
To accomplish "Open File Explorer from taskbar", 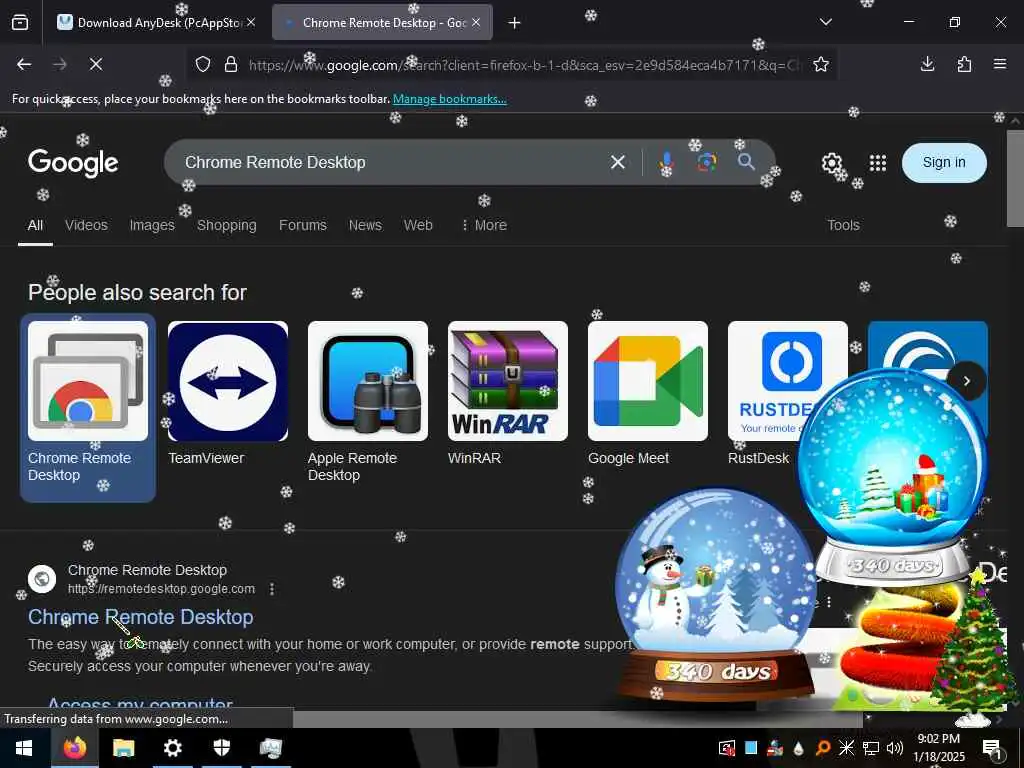I will [x=123, y=748].
